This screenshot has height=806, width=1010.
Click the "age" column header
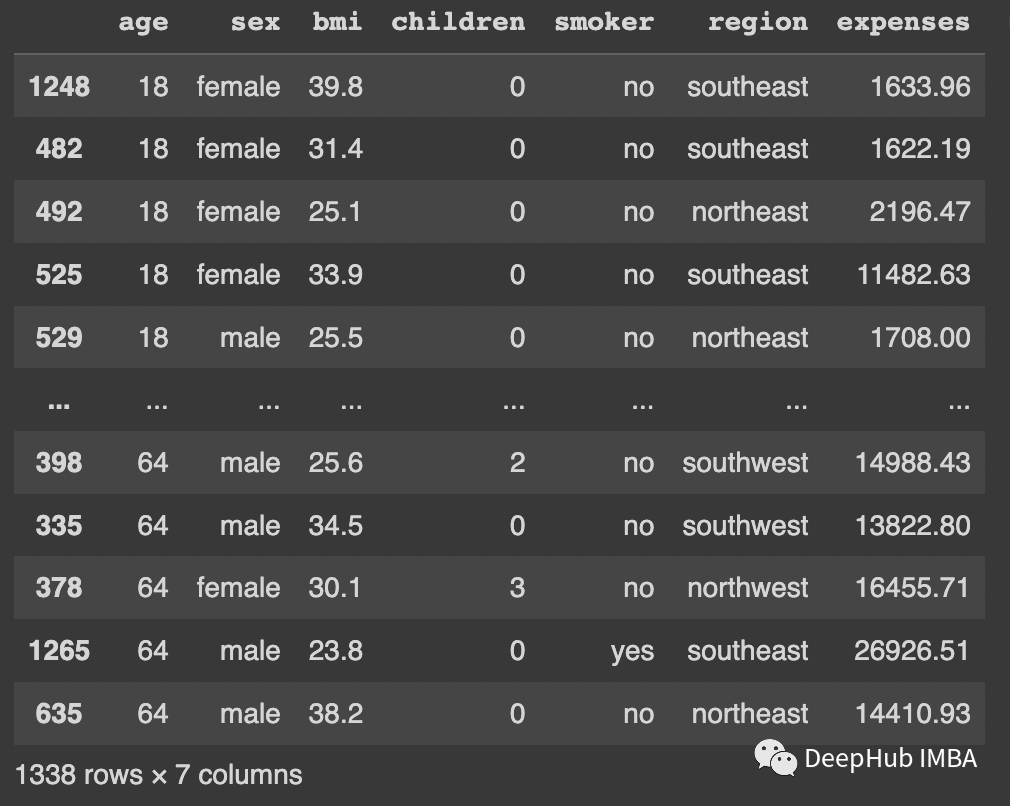[x=143, y=22]
